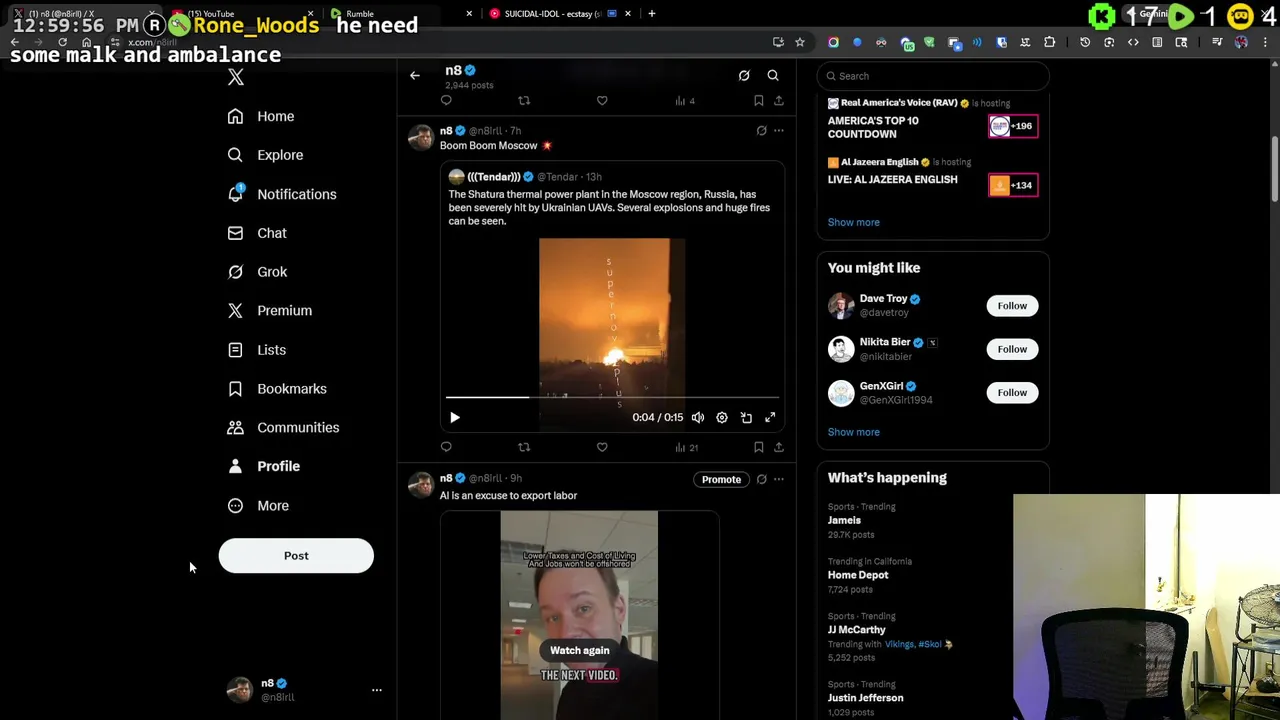Image resolution: width=1280 pixels, height=720 pixels.
Task: Click the X search input field
Action: click(x=933, y=76)
